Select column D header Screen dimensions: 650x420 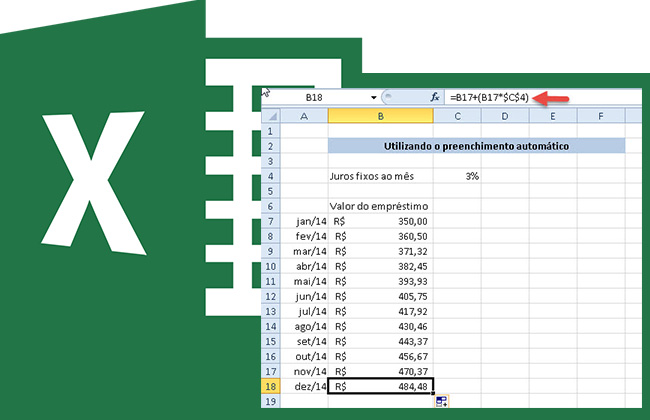point(505,116)
